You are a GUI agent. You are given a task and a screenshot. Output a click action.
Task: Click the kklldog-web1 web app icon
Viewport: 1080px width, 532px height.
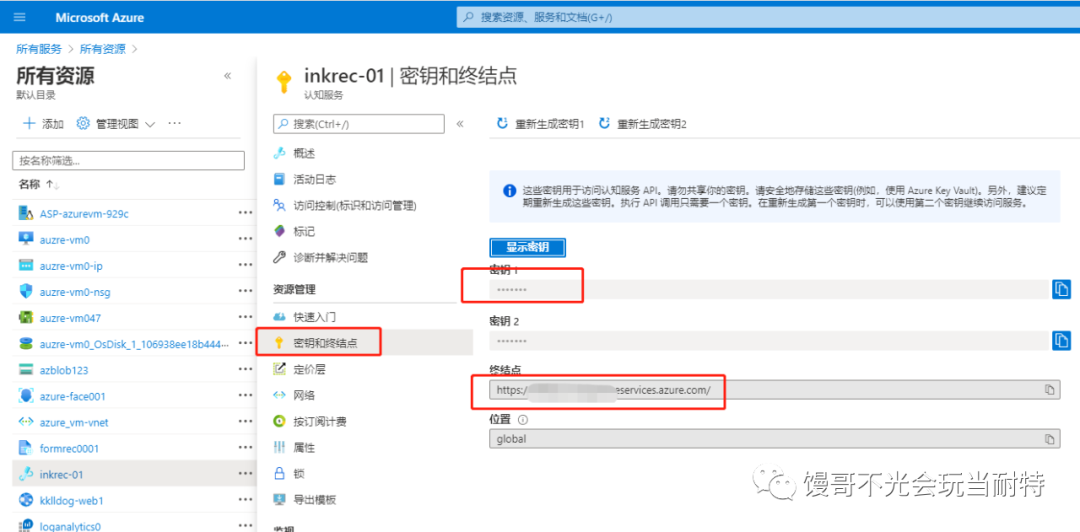26,500
